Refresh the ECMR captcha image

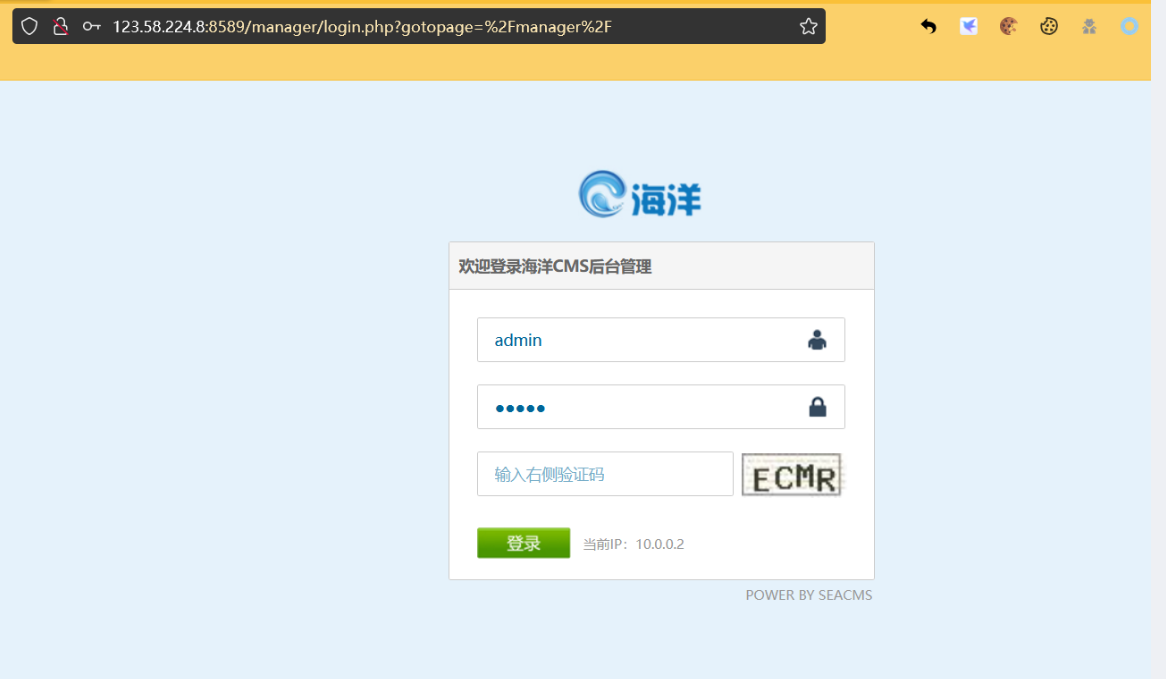click(791, 474)
